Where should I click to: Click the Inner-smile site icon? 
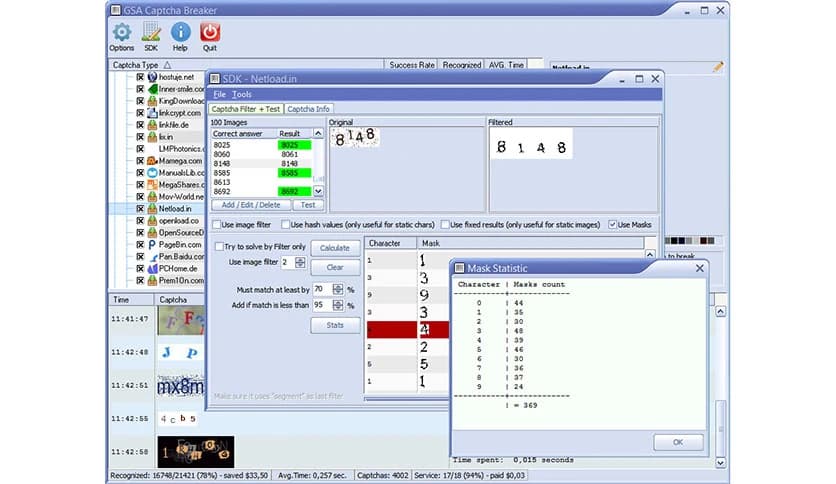coord(152,89)
